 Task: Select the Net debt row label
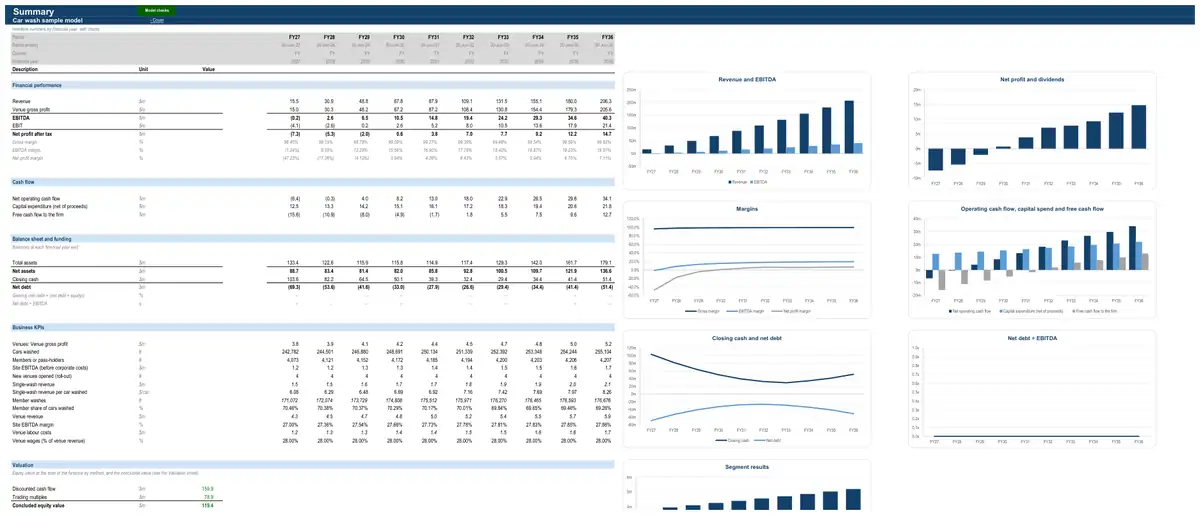pos(20,287)
